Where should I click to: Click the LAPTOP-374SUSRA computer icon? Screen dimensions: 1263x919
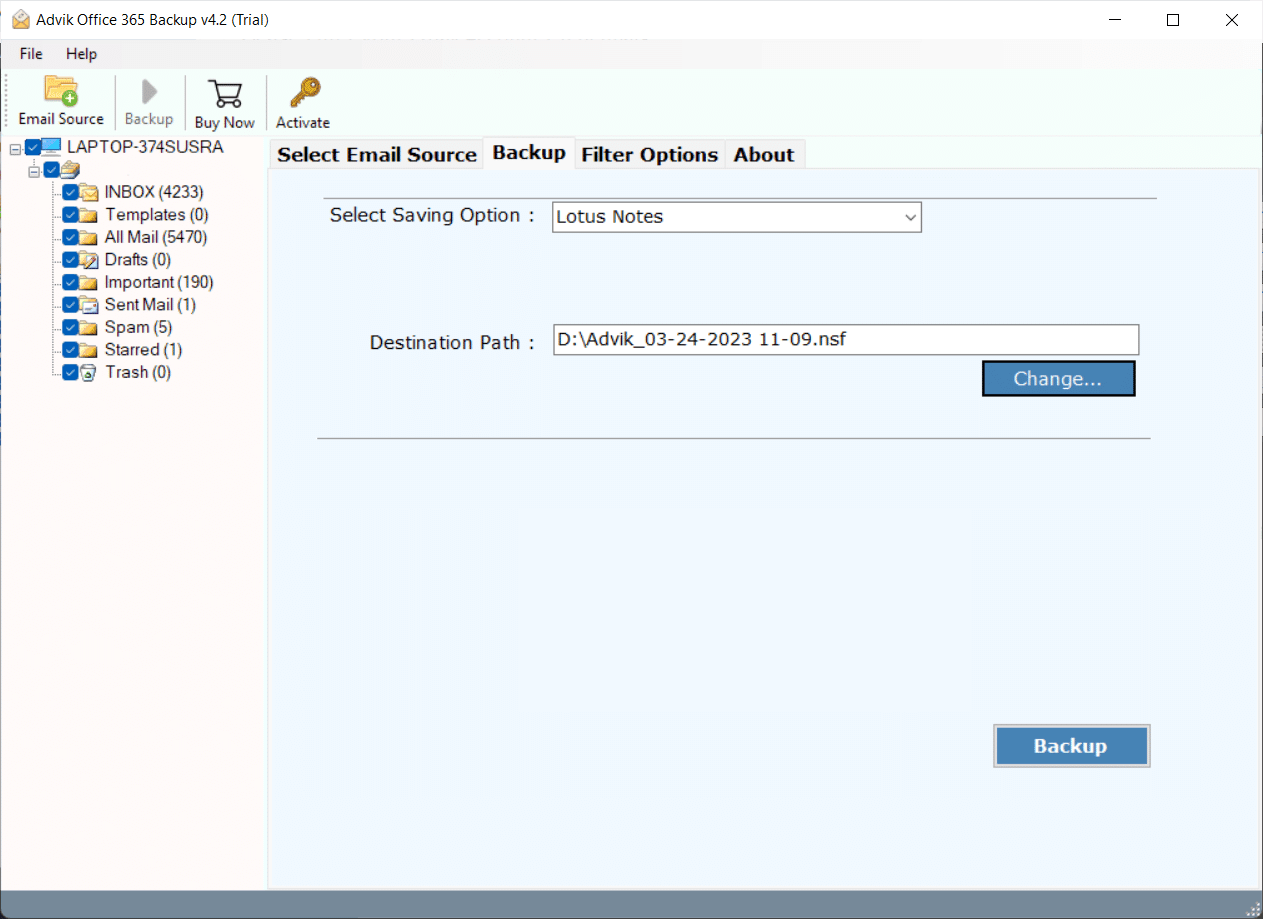(x=52, y=147)
